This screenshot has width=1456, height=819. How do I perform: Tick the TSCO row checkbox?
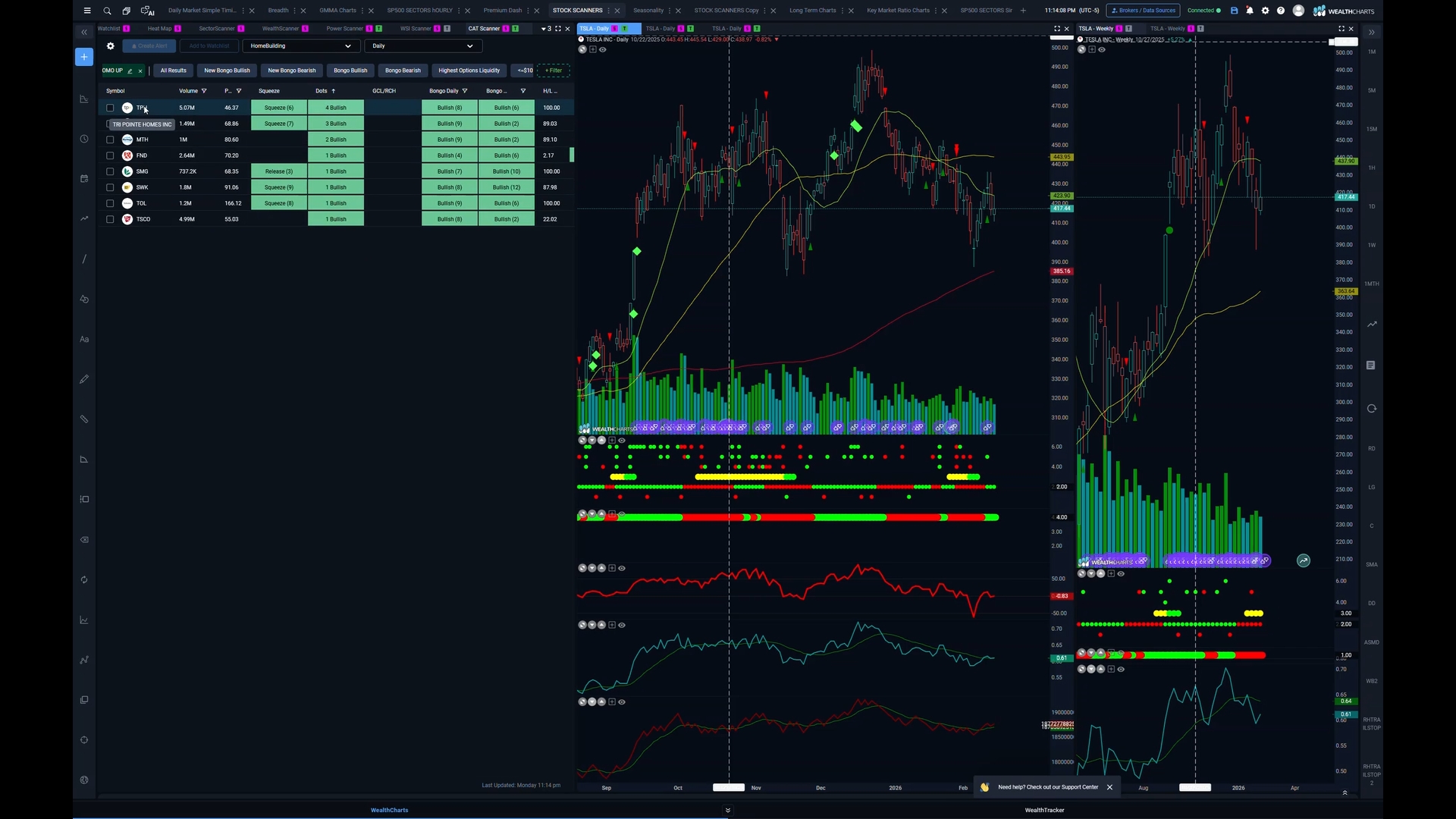110,219
